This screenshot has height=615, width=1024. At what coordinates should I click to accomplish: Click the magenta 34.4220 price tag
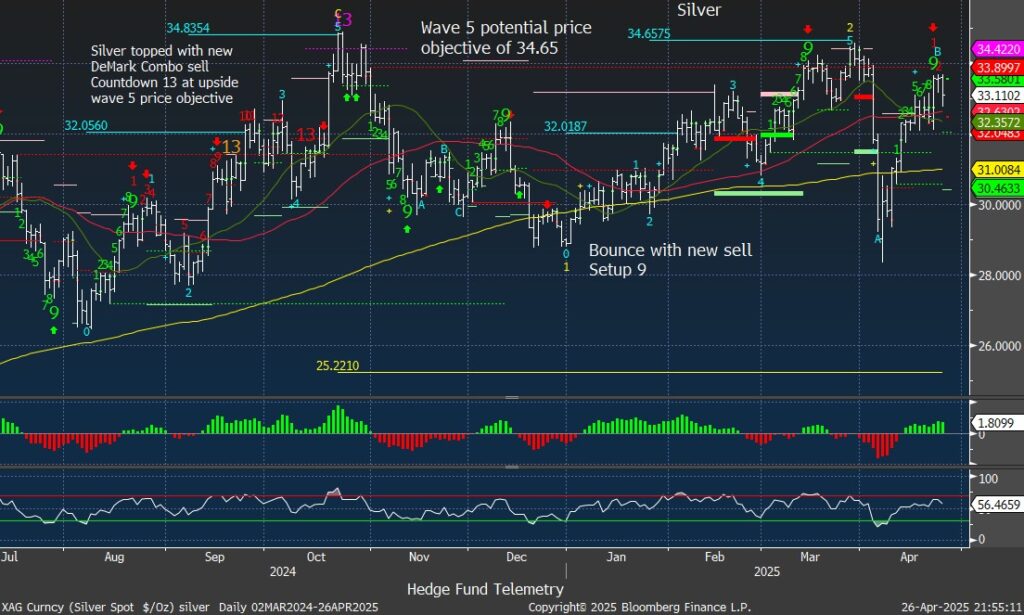[996, 48]
